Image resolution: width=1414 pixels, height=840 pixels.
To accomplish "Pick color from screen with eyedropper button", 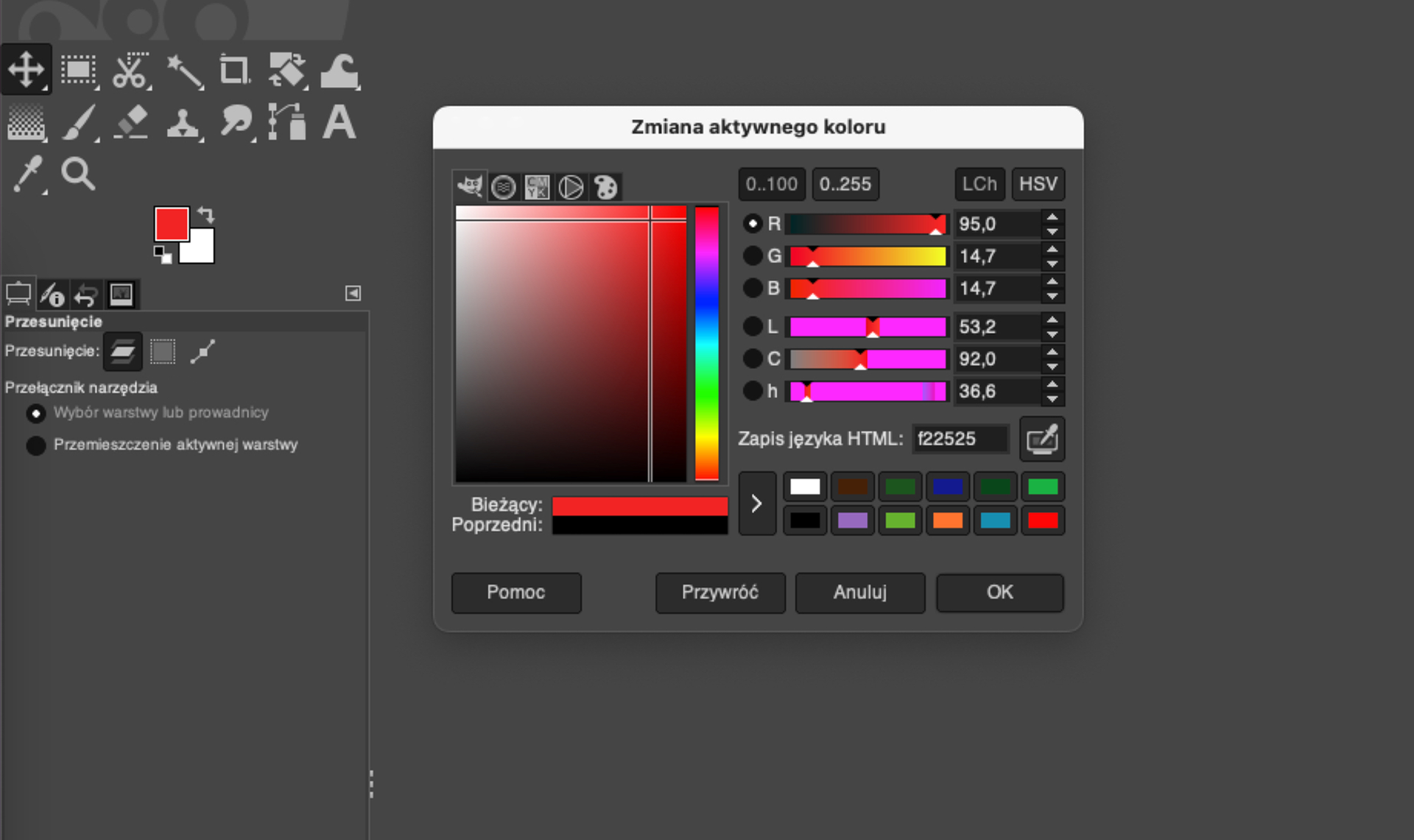I will tap(1042, 440).
